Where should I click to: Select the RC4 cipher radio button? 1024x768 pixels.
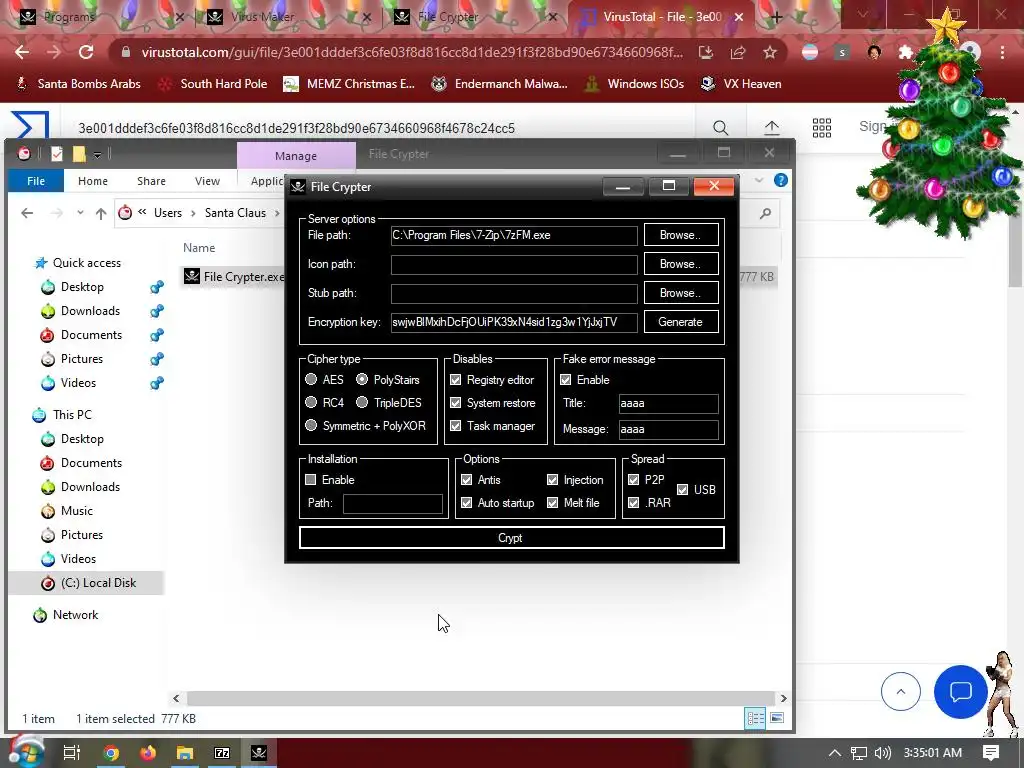(x=311, y=402)
